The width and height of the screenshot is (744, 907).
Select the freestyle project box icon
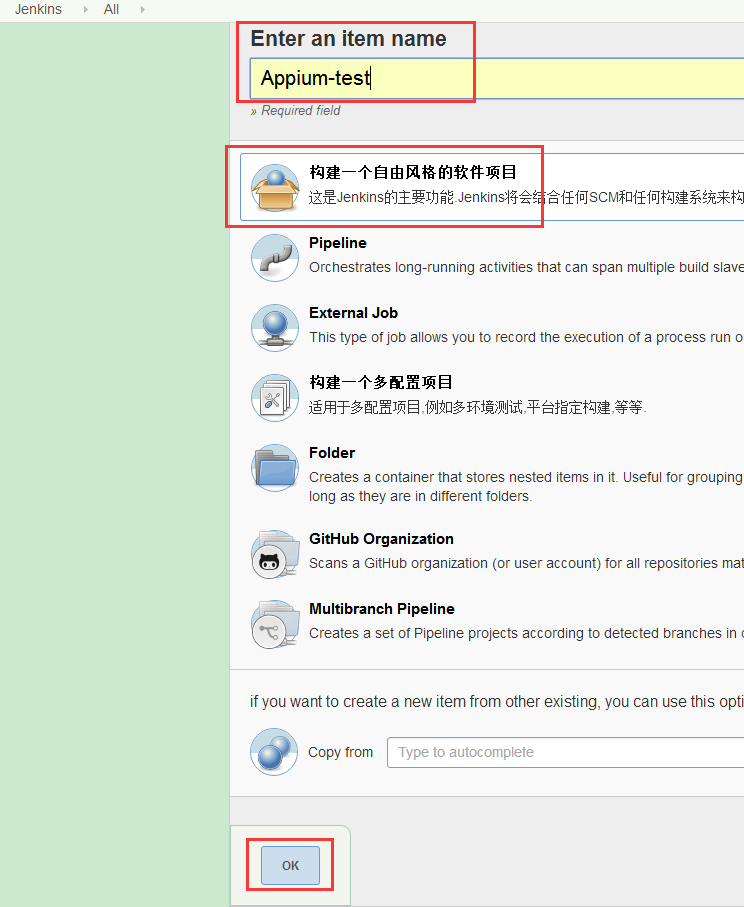click(x=275, y=187)
